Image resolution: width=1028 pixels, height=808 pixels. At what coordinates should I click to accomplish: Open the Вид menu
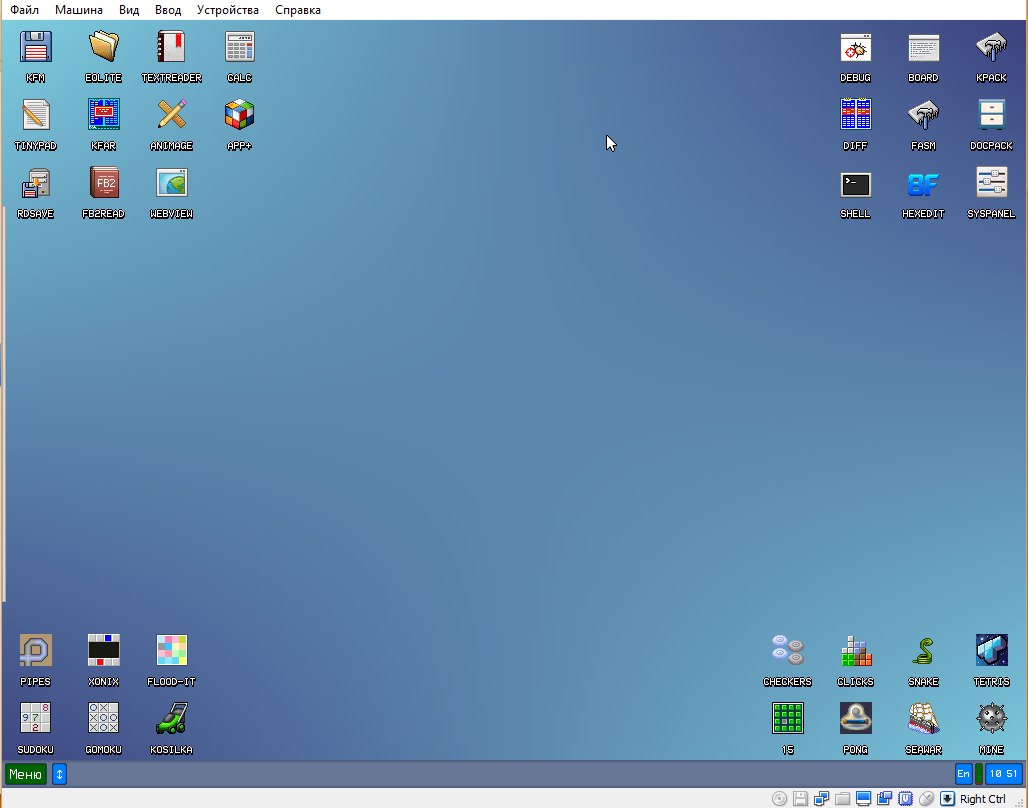pyautogui.click(x=128, y=10)
